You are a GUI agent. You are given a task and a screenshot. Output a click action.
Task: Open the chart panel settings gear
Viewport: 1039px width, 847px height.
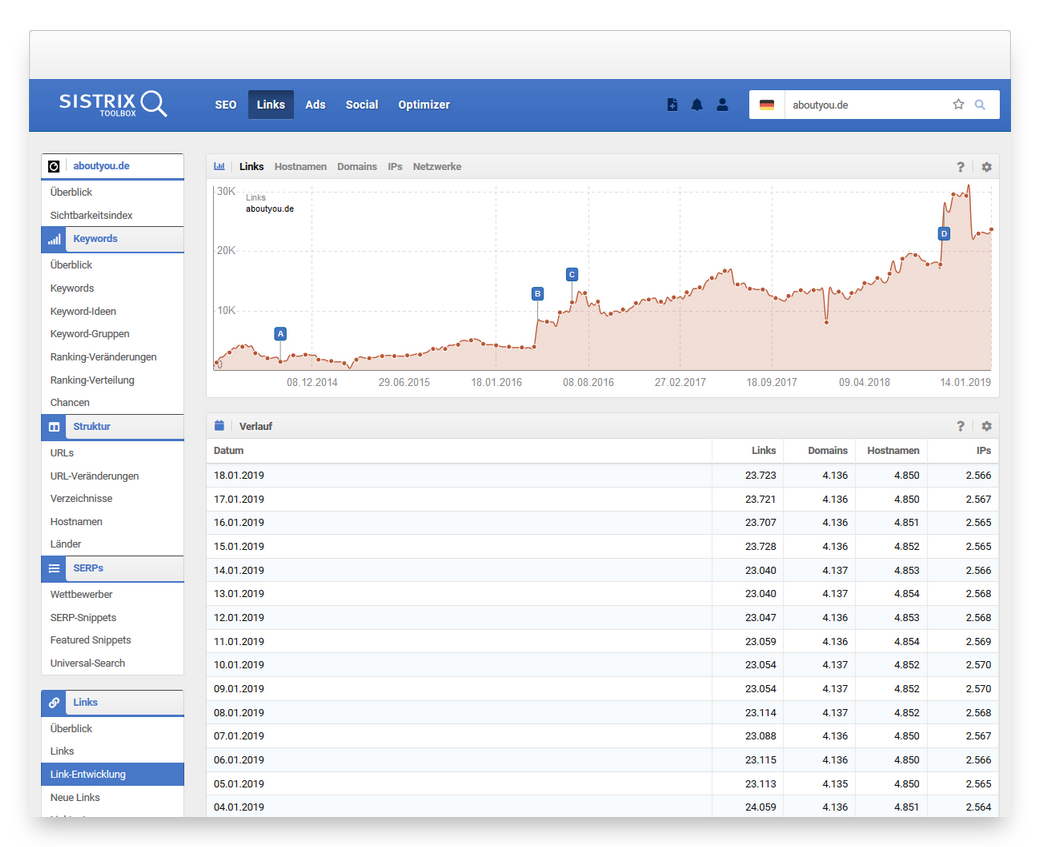click(x=986, y=167)
